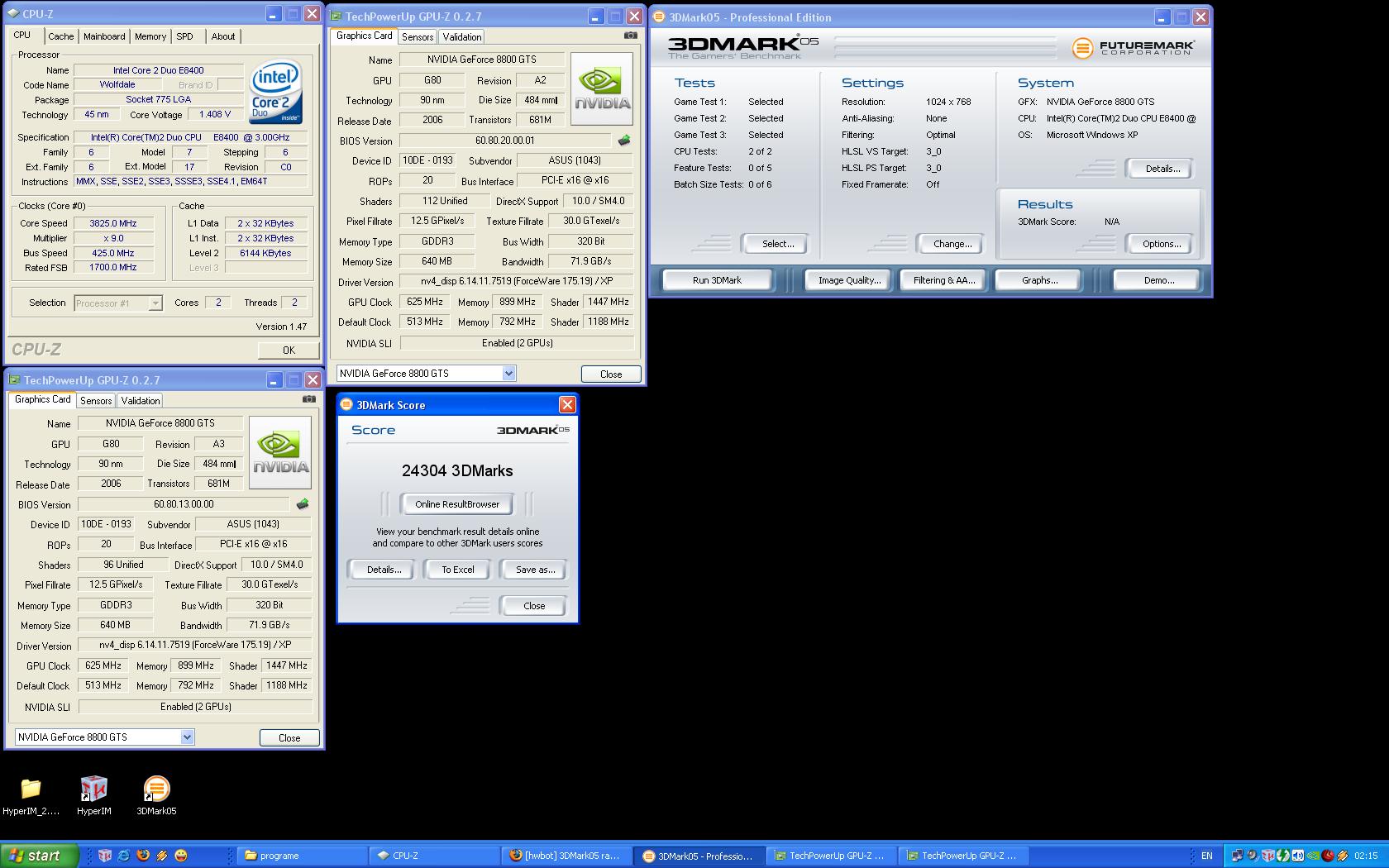Launch HyperIM from the quick launch bar

coord(105,856)
